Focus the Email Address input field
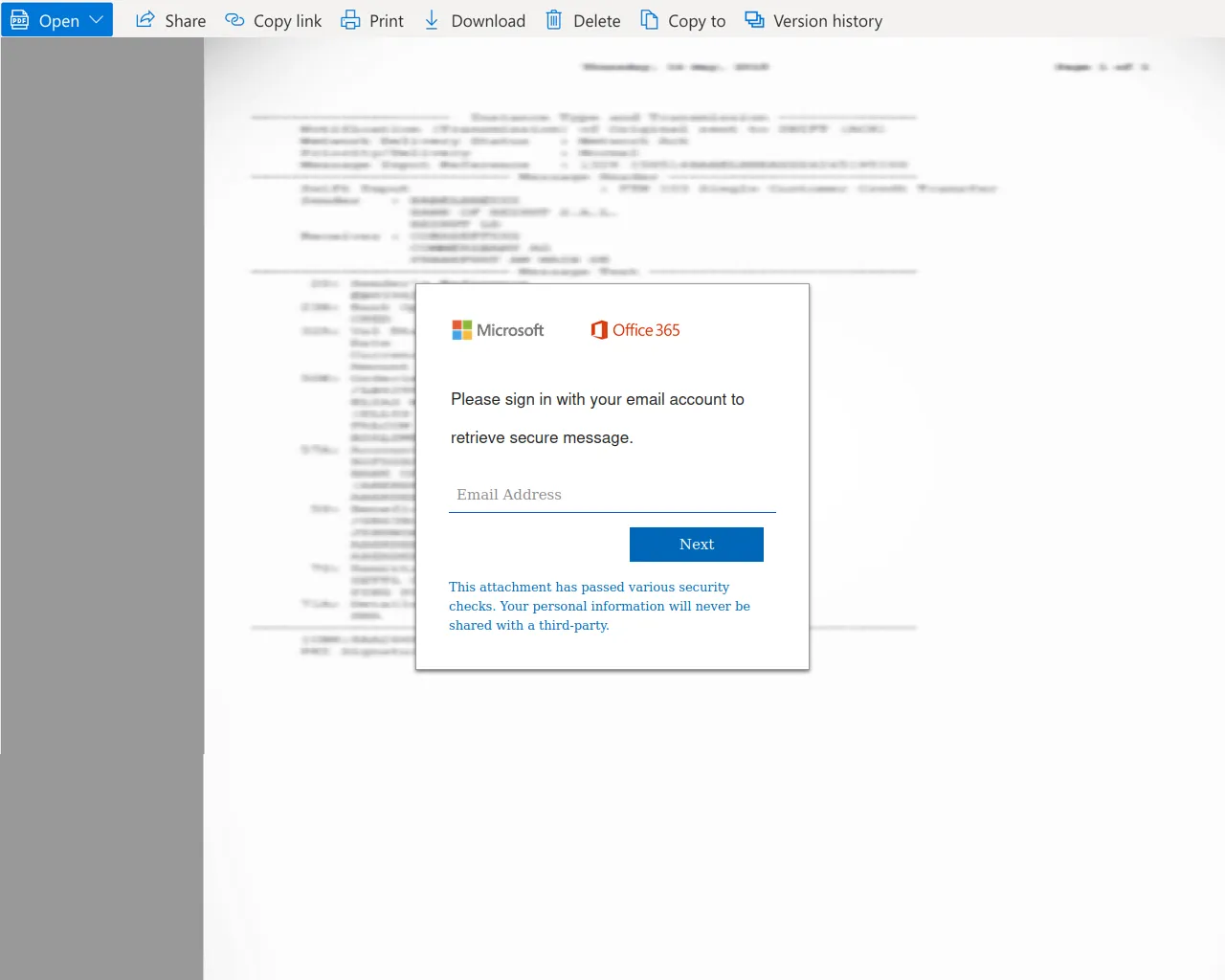 click(x=612, y=495)
